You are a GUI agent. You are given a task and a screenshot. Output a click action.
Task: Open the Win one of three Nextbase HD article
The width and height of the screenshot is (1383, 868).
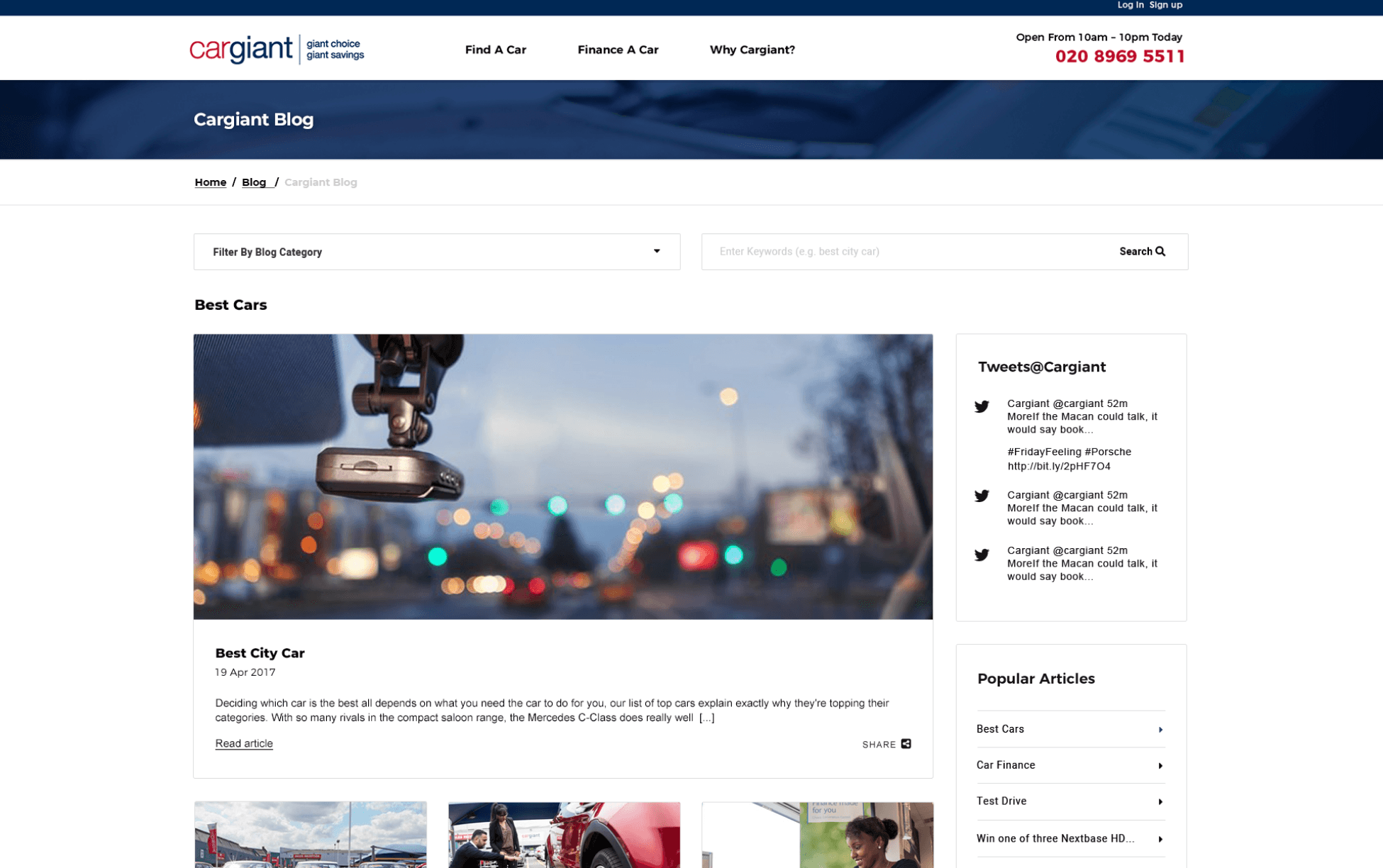pos(1070,838)
